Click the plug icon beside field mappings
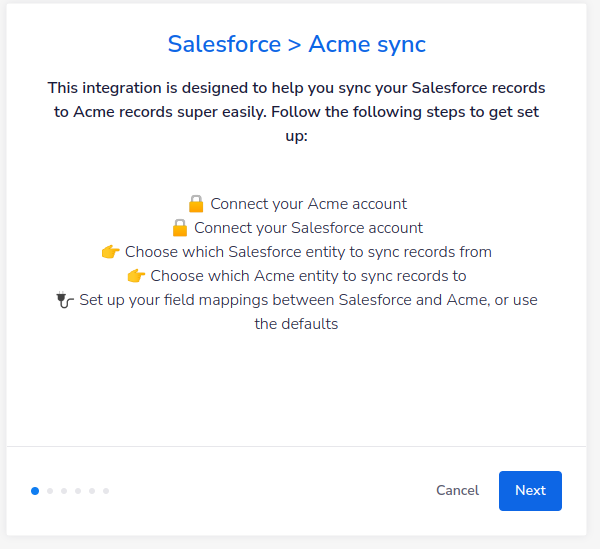 66,300
